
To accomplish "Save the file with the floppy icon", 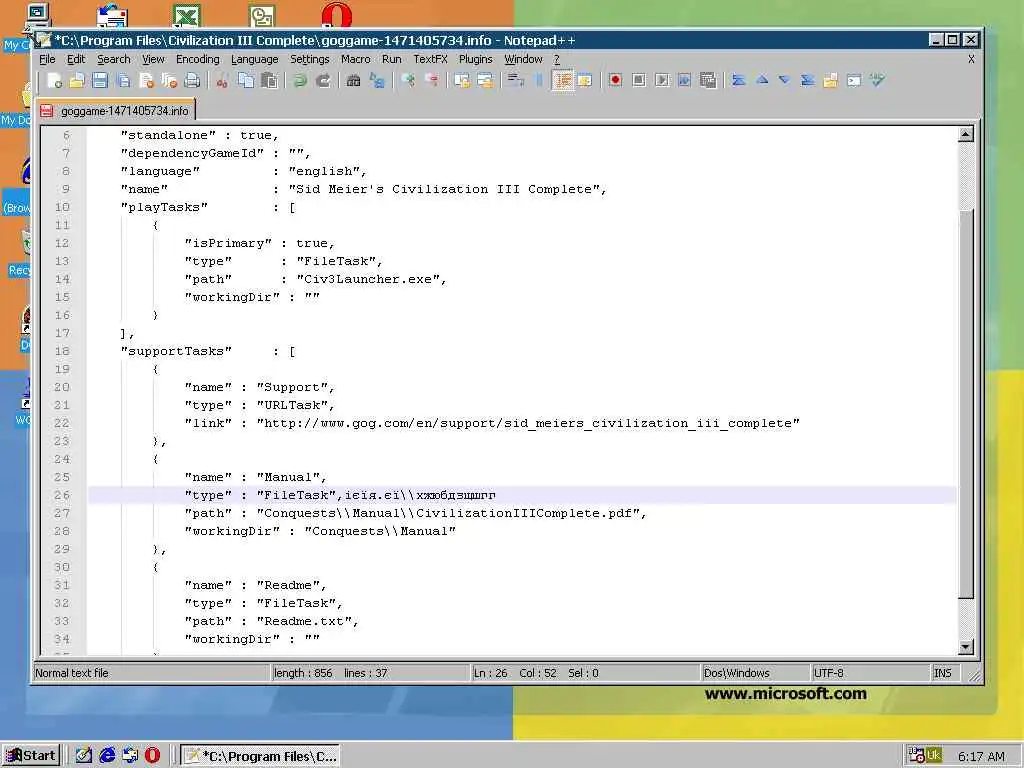I will click(x=100, y=80).
